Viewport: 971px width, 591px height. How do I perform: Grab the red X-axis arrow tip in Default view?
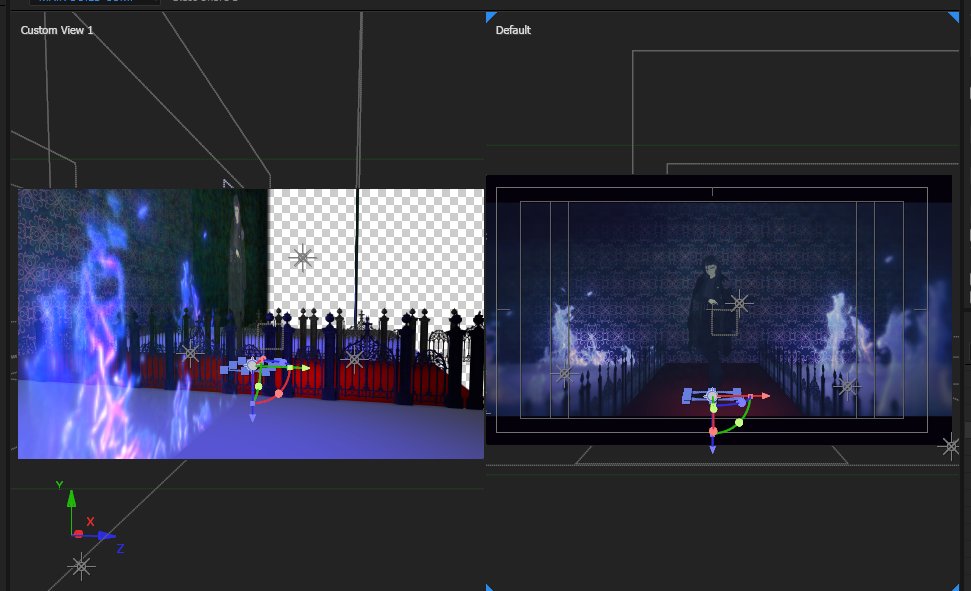[x=765, y=395]
